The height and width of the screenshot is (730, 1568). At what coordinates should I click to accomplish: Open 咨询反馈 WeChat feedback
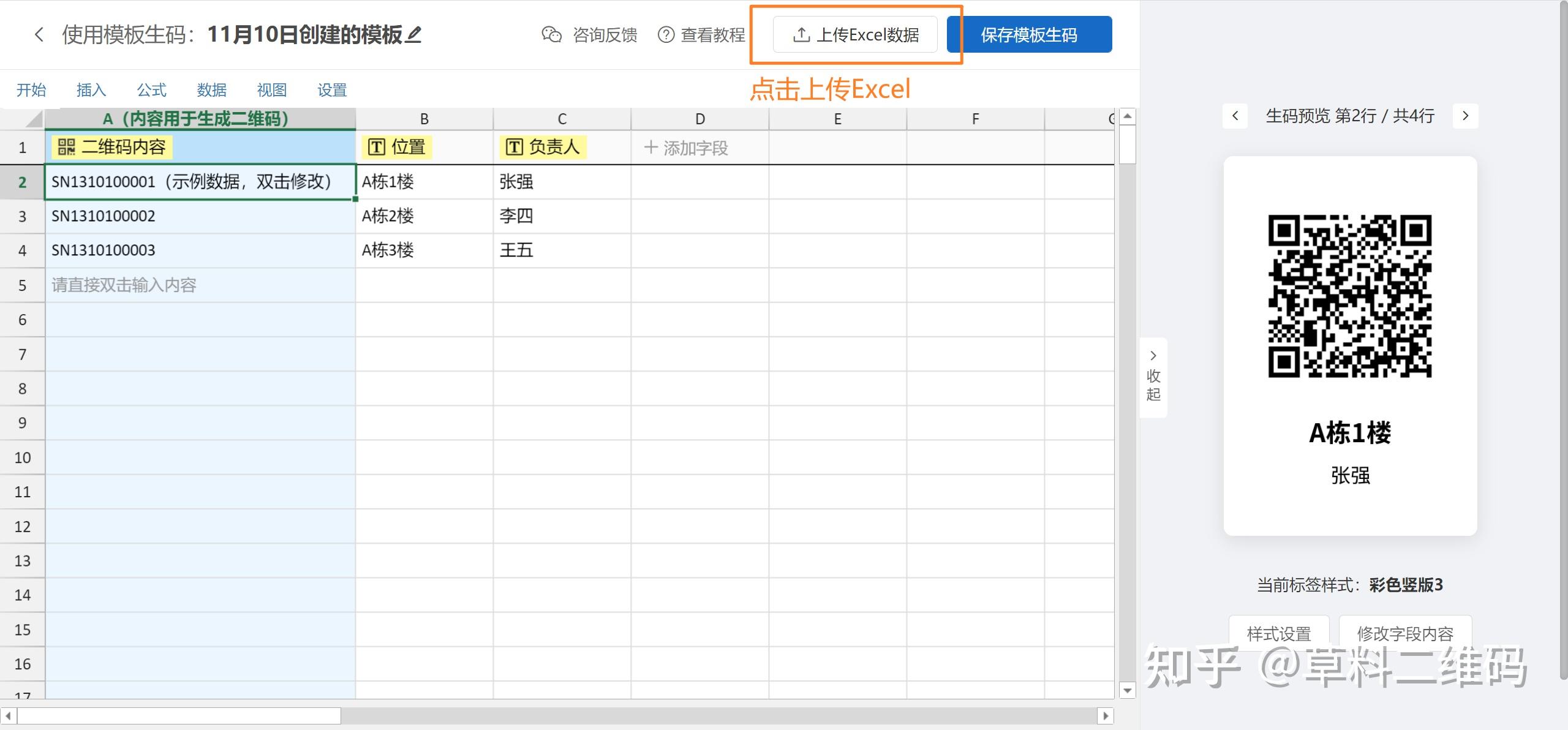pos(589,35)
